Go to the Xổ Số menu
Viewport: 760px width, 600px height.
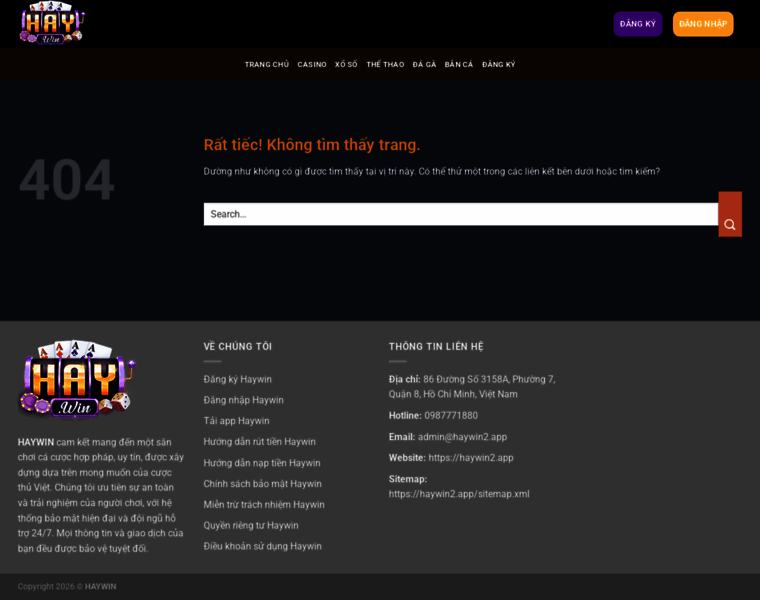(x=346, y=64)
